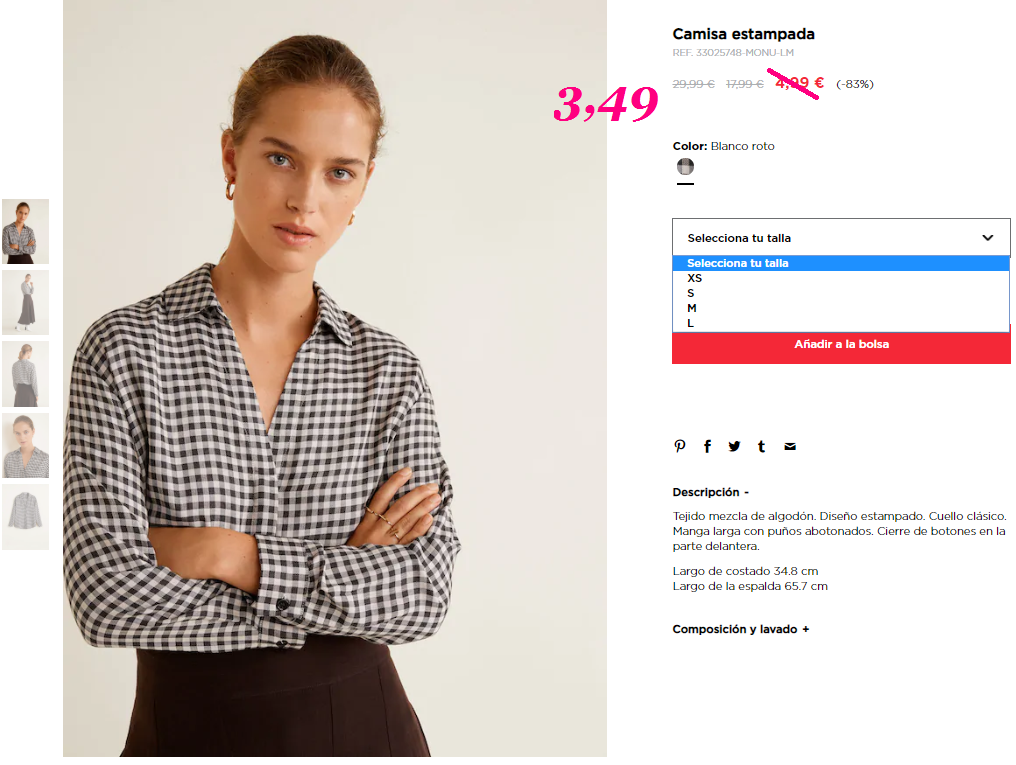Select highlighted Selecciona tu talla option
The height and width of the screenshot is (765, 1016).
(841, 263)
